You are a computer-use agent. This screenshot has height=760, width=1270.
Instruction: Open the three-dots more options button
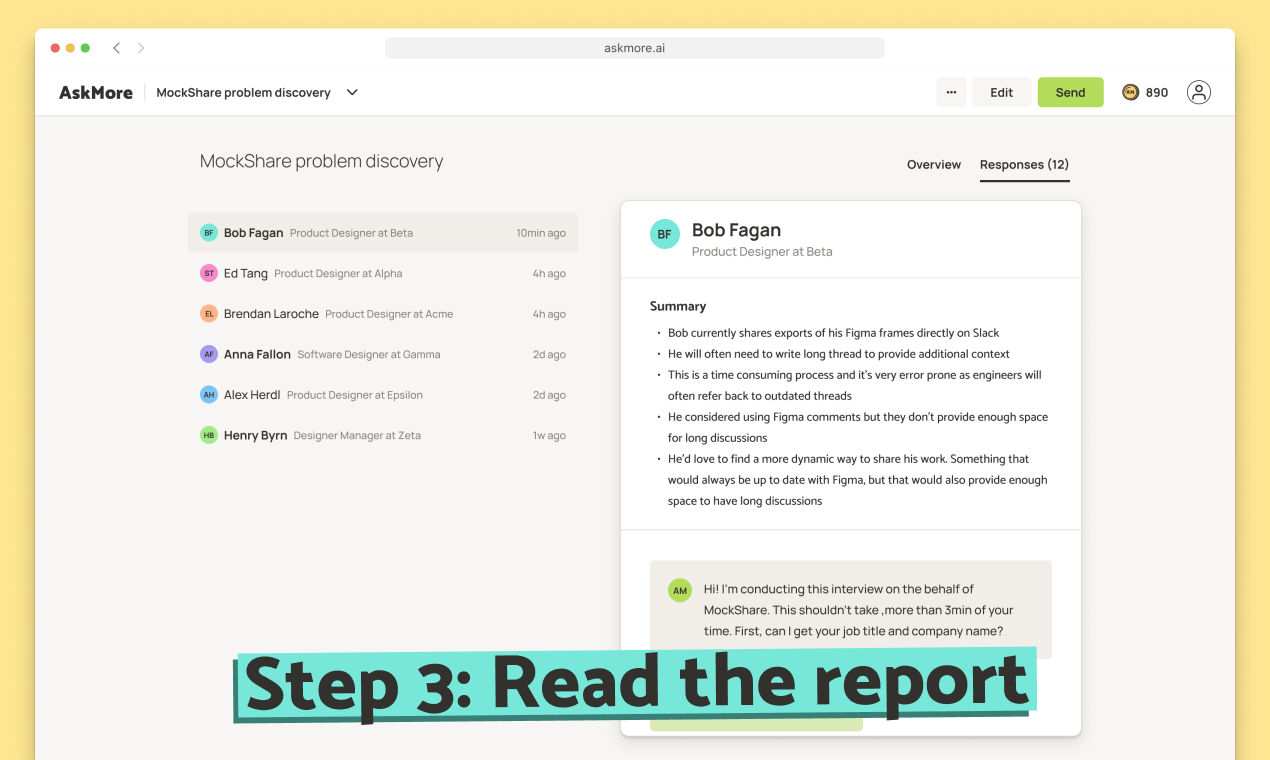pyautogui.click(x=951, y=92)
